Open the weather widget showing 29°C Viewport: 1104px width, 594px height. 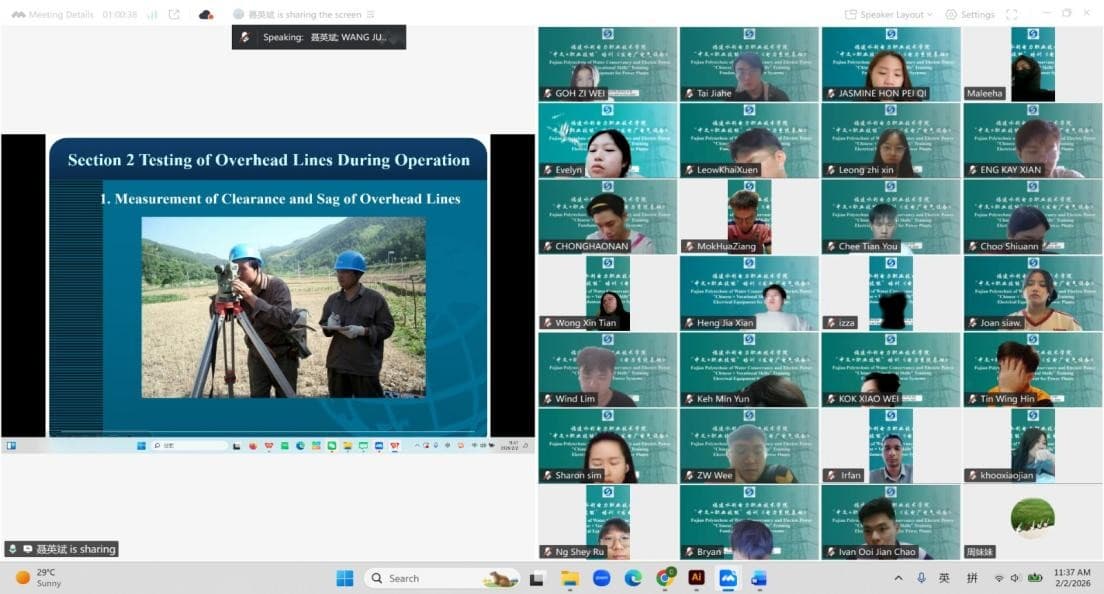coord(39,578)
